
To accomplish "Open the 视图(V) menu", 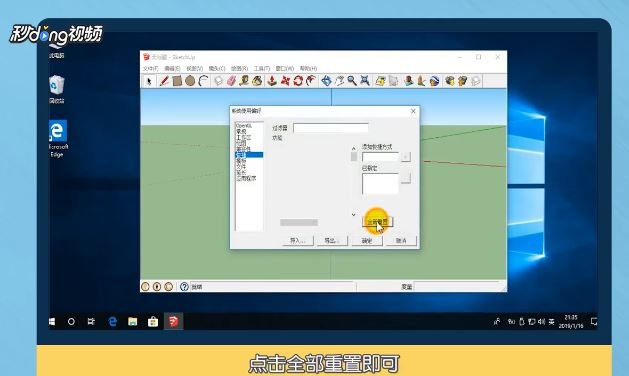I will 195,69.
